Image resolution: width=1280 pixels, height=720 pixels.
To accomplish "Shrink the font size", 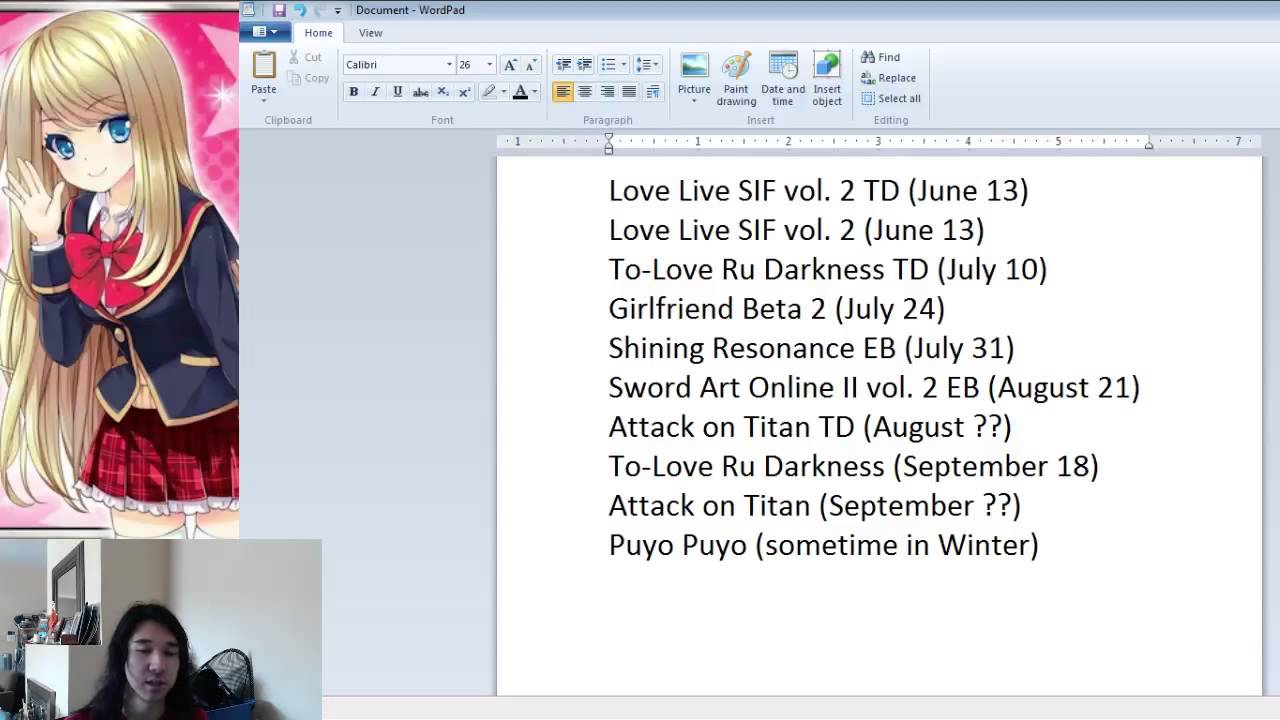I will pyautogui.click(x=531, y=64).
